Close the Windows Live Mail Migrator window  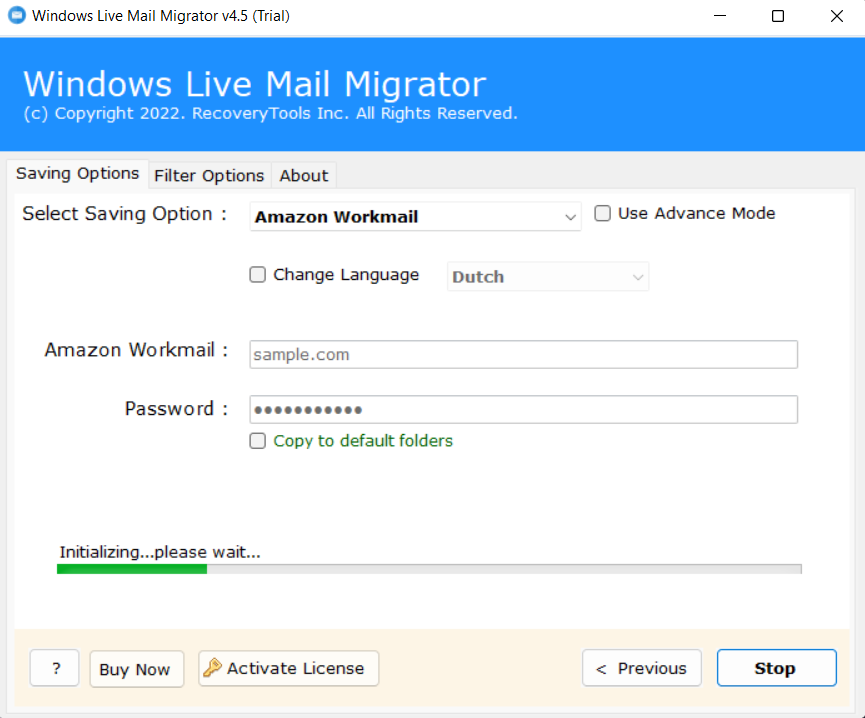837,16
